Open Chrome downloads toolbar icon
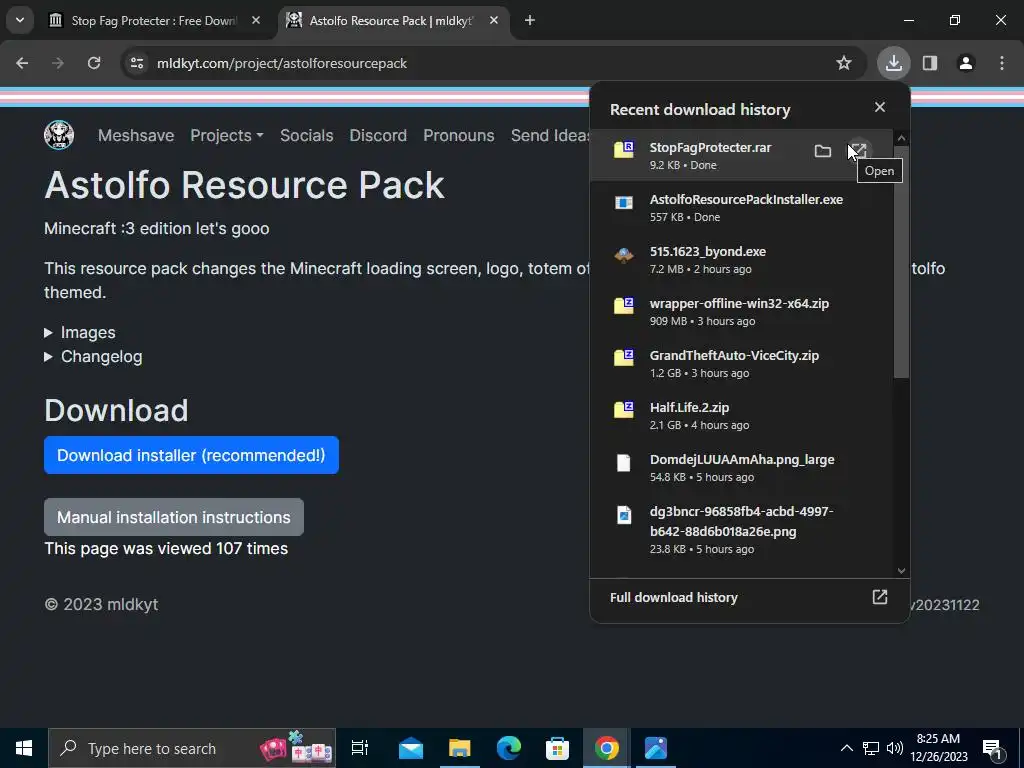This screenshot has height=768, width=1024. coord(893,63)
